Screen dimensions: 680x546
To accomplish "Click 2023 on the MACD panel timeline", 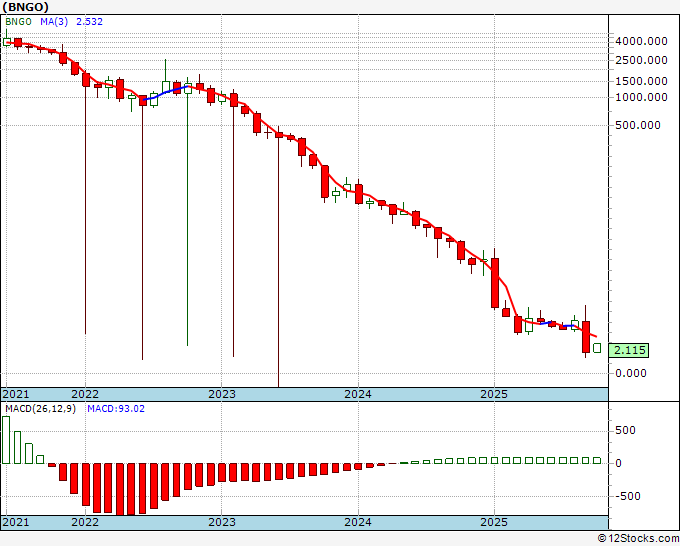I will [x=222, y=522].
